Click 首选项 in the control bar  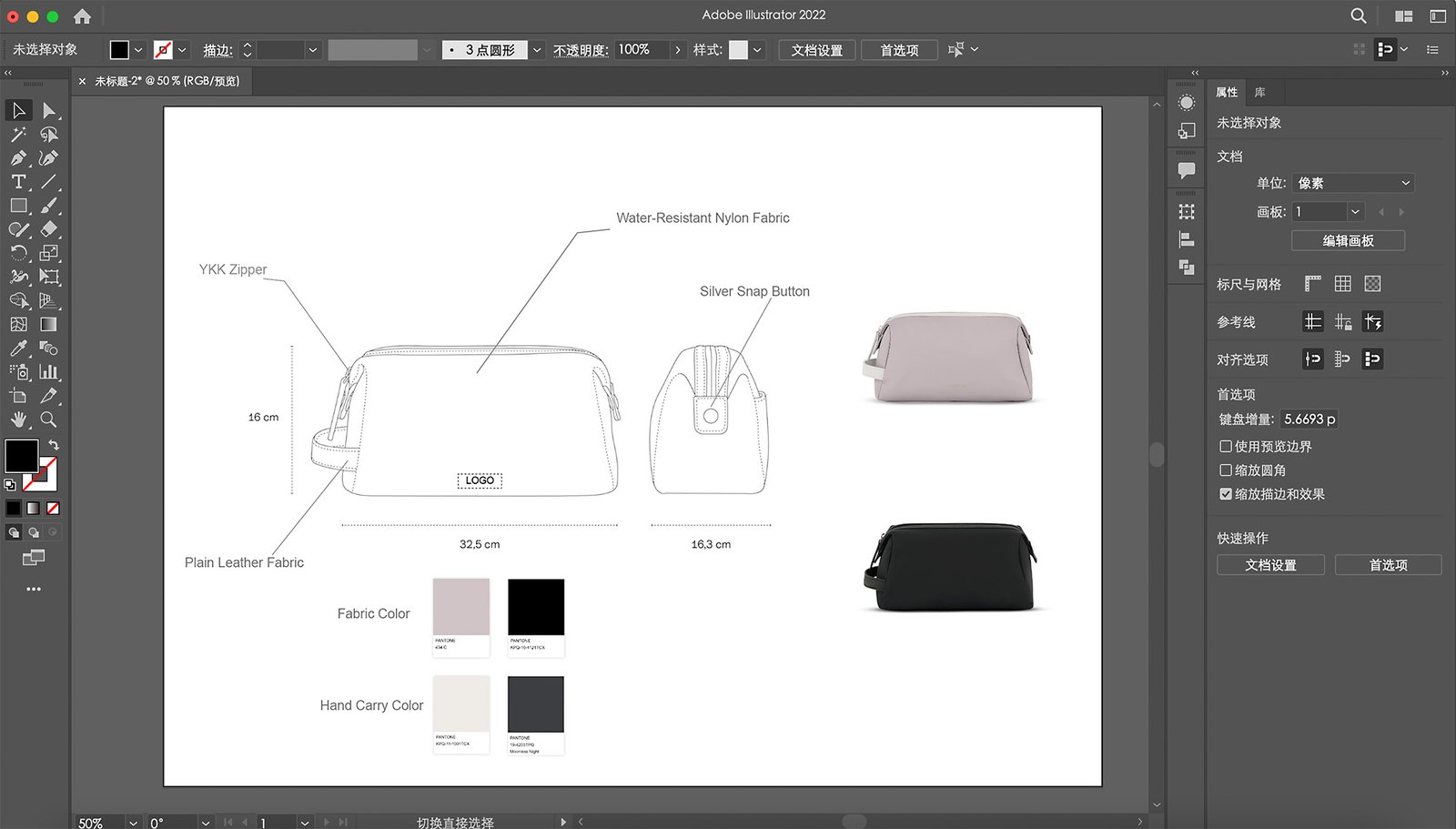(899, 50)
